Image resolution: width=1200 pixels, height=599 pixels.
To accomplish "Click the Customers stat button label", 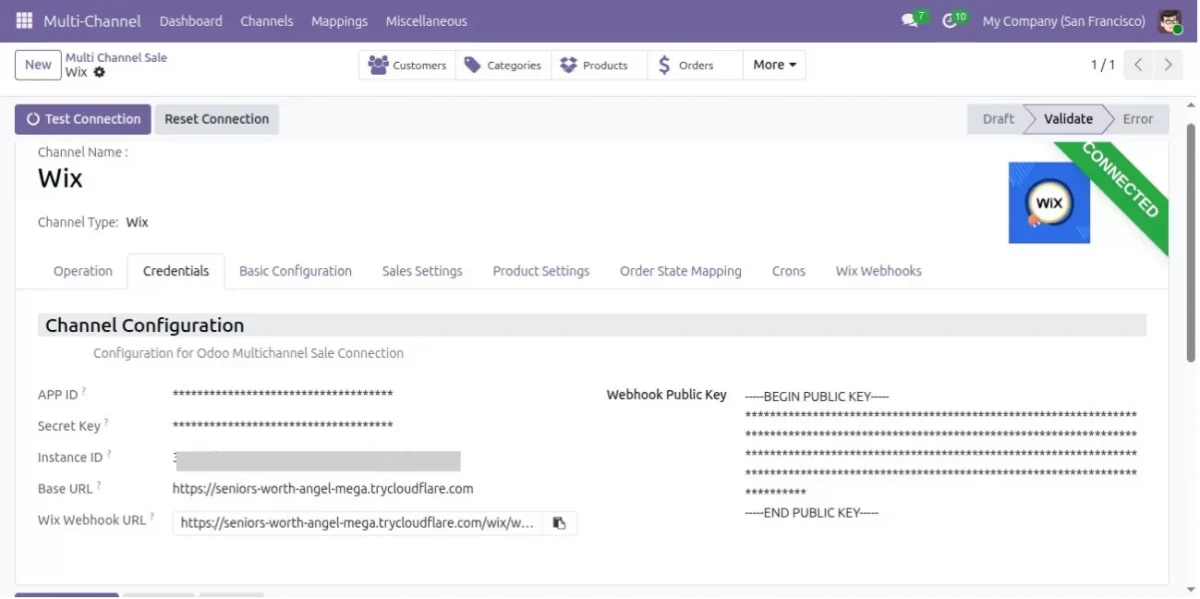I will [420, 65].
